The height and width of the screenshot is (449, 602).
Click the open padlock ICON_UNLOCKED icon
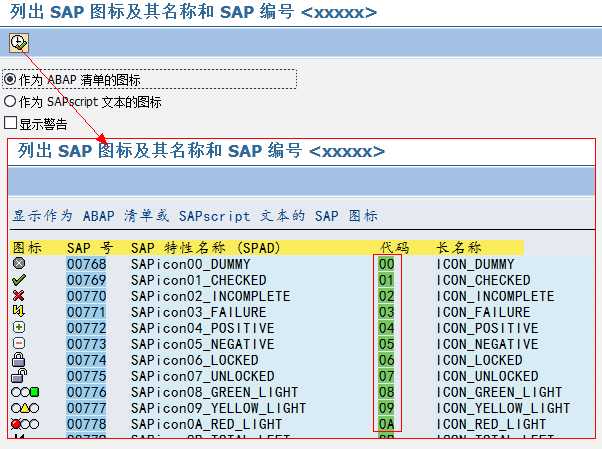[19, 375]
